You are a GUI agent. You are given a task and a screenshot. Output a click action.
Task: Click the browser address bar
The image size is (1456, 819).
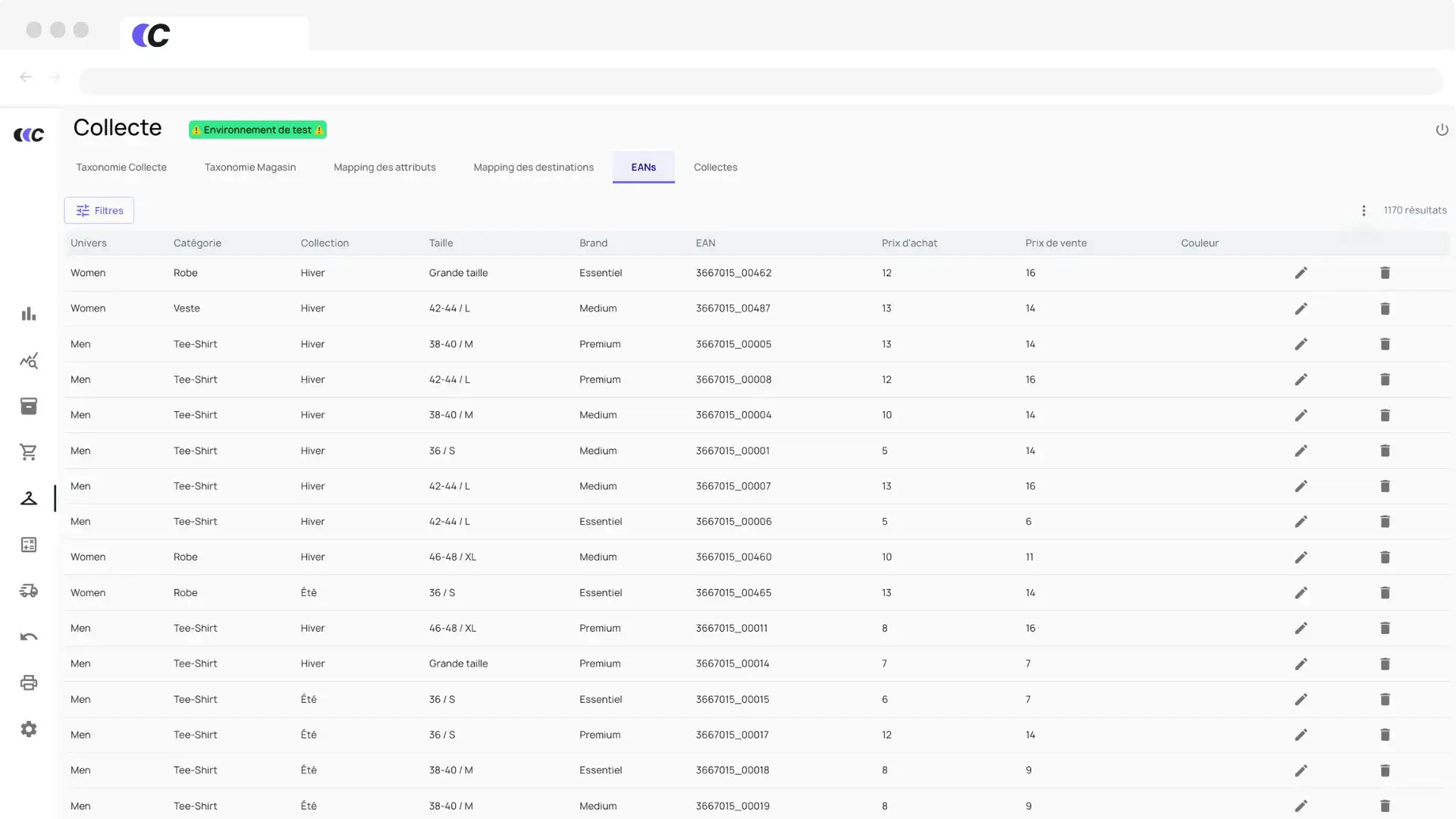tap(758, 81)
